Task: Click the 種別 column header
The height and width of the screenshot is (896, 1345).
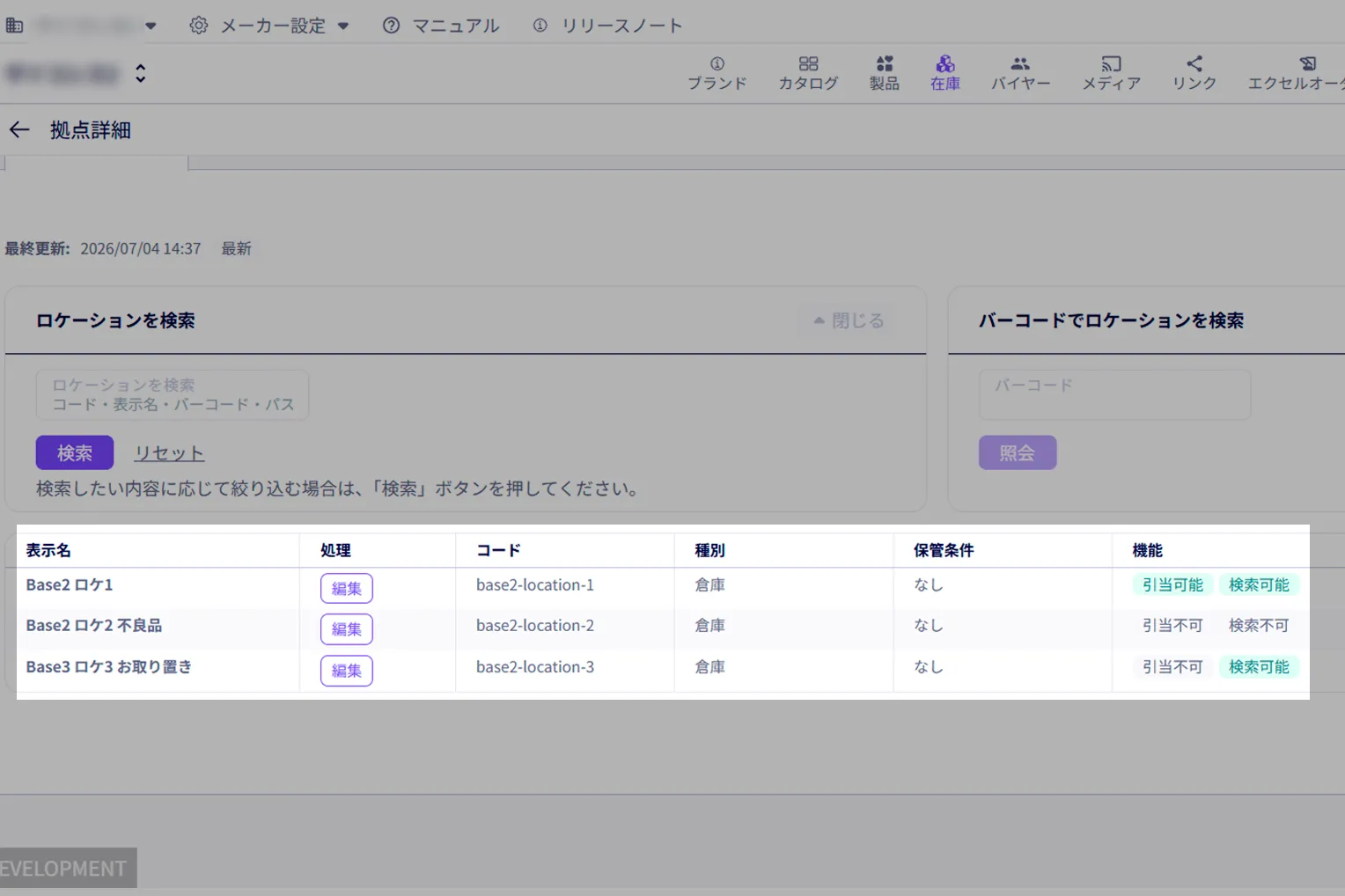Action: click(709, 550)
